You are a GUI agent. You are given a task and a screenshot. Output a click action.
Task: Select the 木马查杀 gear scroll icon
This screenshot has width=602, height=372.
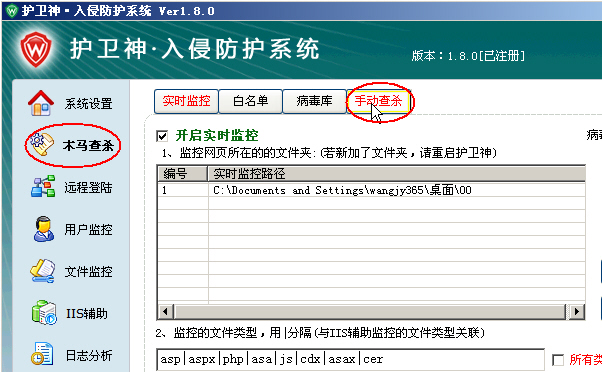(x=42, y=144)
